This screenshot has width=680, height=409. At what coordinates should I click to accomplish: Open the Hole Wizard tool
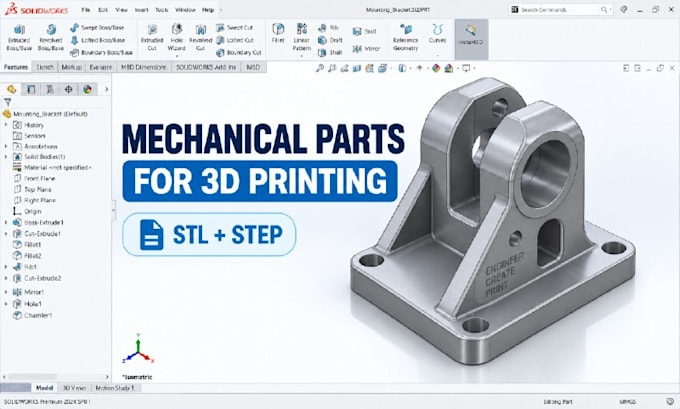(176, 38)
